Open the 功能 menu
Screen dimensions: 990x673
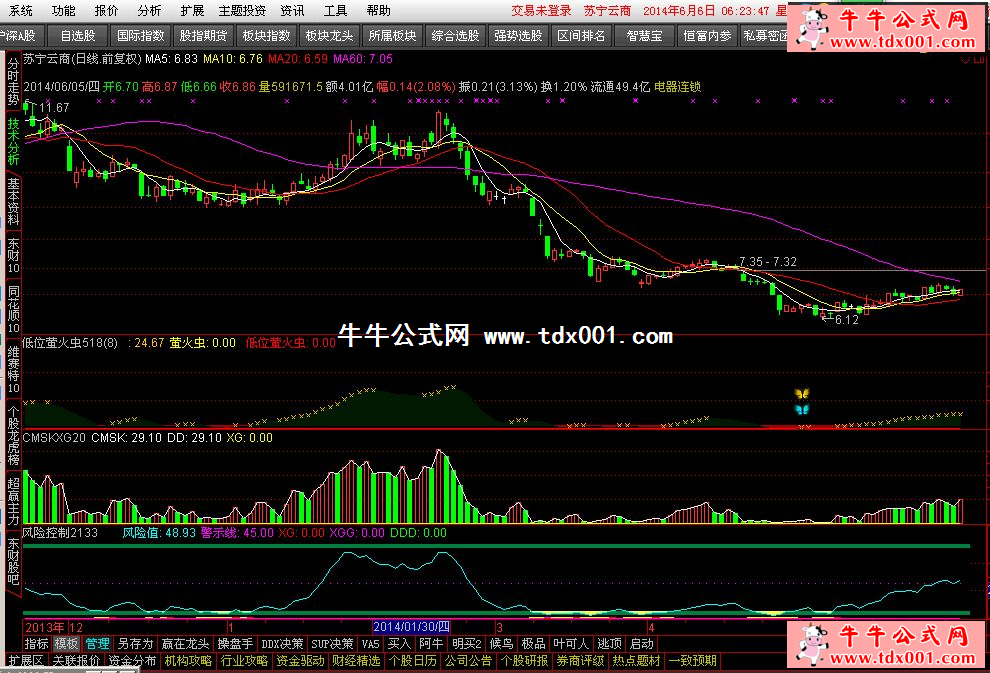63,10
